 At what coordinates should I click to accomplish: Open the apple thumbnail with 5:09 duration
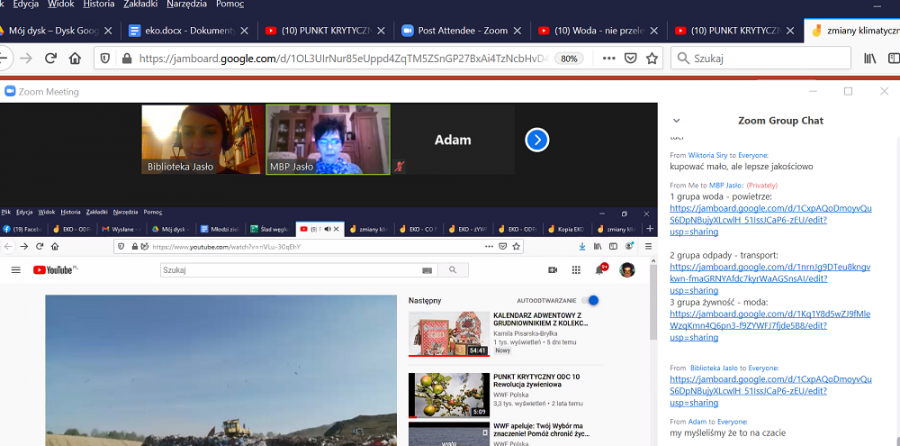pos(449,395)
